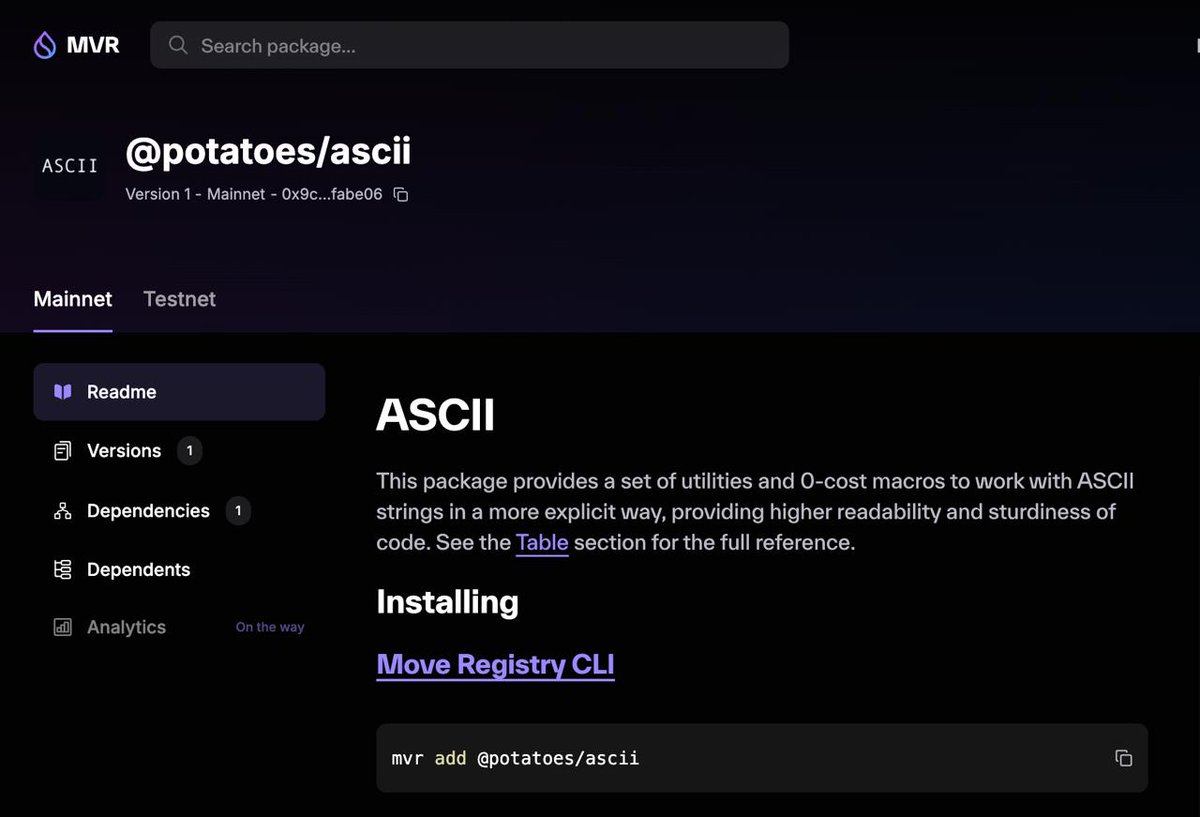Screen dimensions: 1200x817
Task: Click the 'mvr add @potatoes/ascii' code text
Action: 515,758
